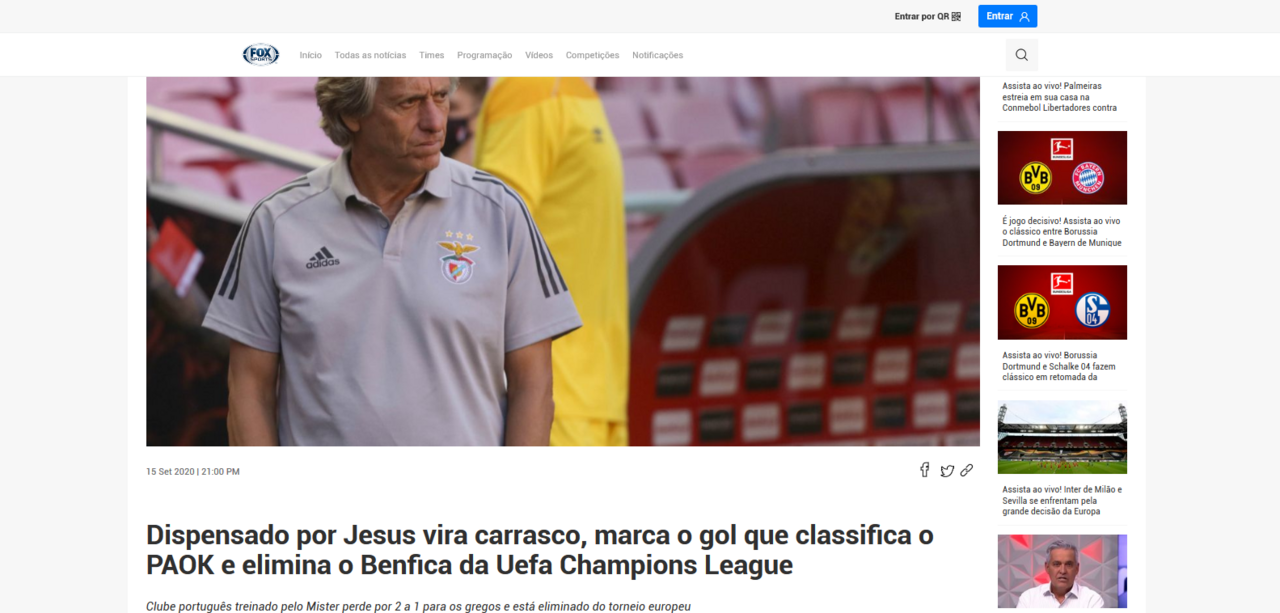Open the Início menu item
The height and width of the screenshot is (613, 1280).
pos(311,55)
